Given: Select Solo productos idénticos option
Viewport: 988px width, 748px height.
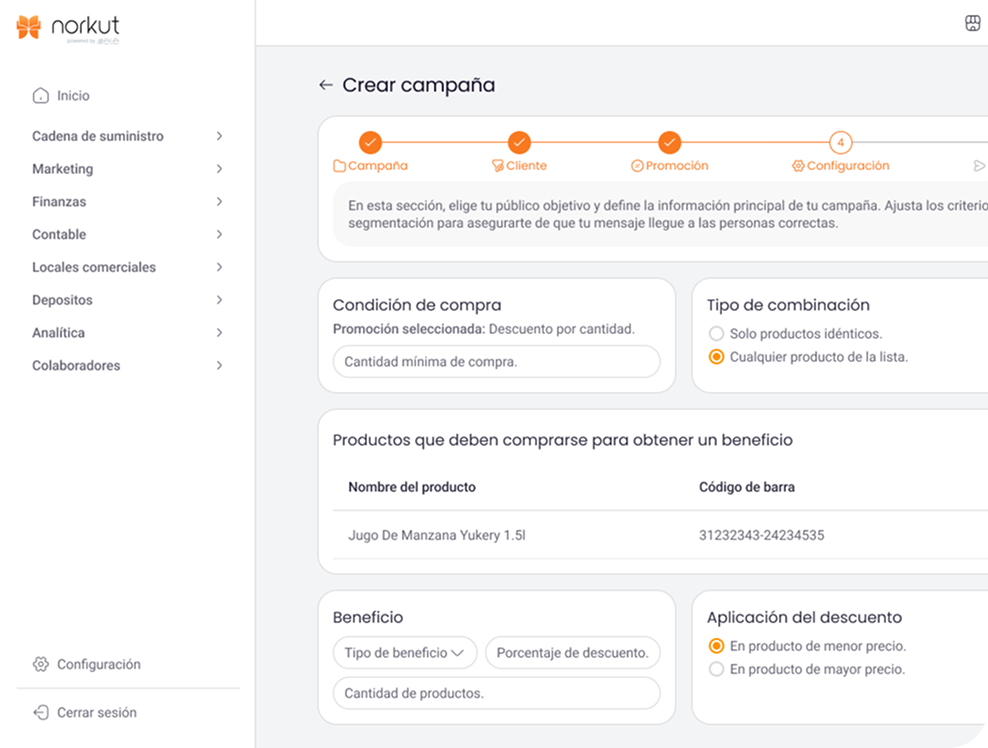Looking at the screenshot, I should coord(716,334).
